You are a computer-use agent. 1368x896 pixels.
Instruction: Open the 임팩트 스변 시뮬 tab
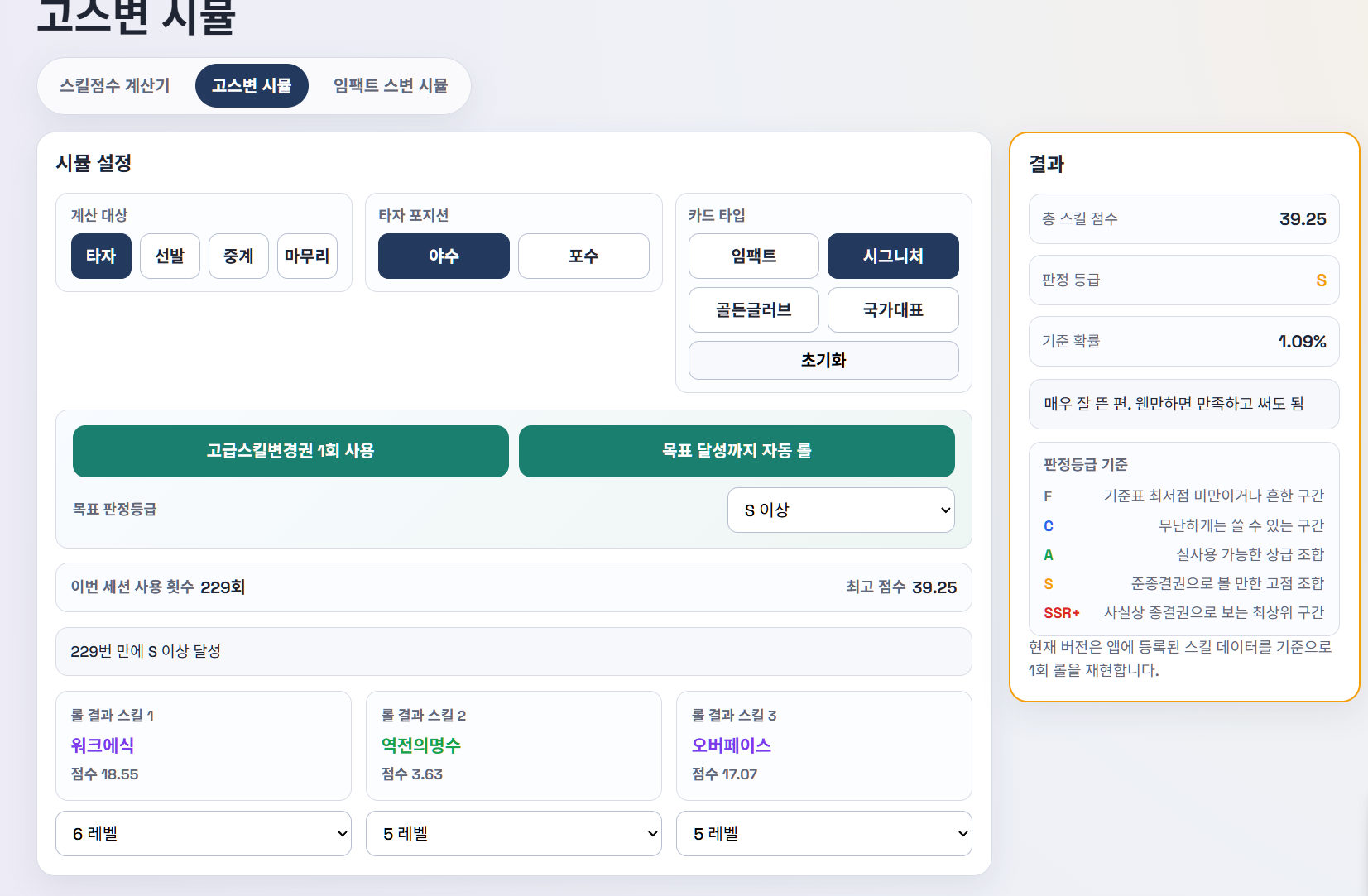click(x=390, y=86)
